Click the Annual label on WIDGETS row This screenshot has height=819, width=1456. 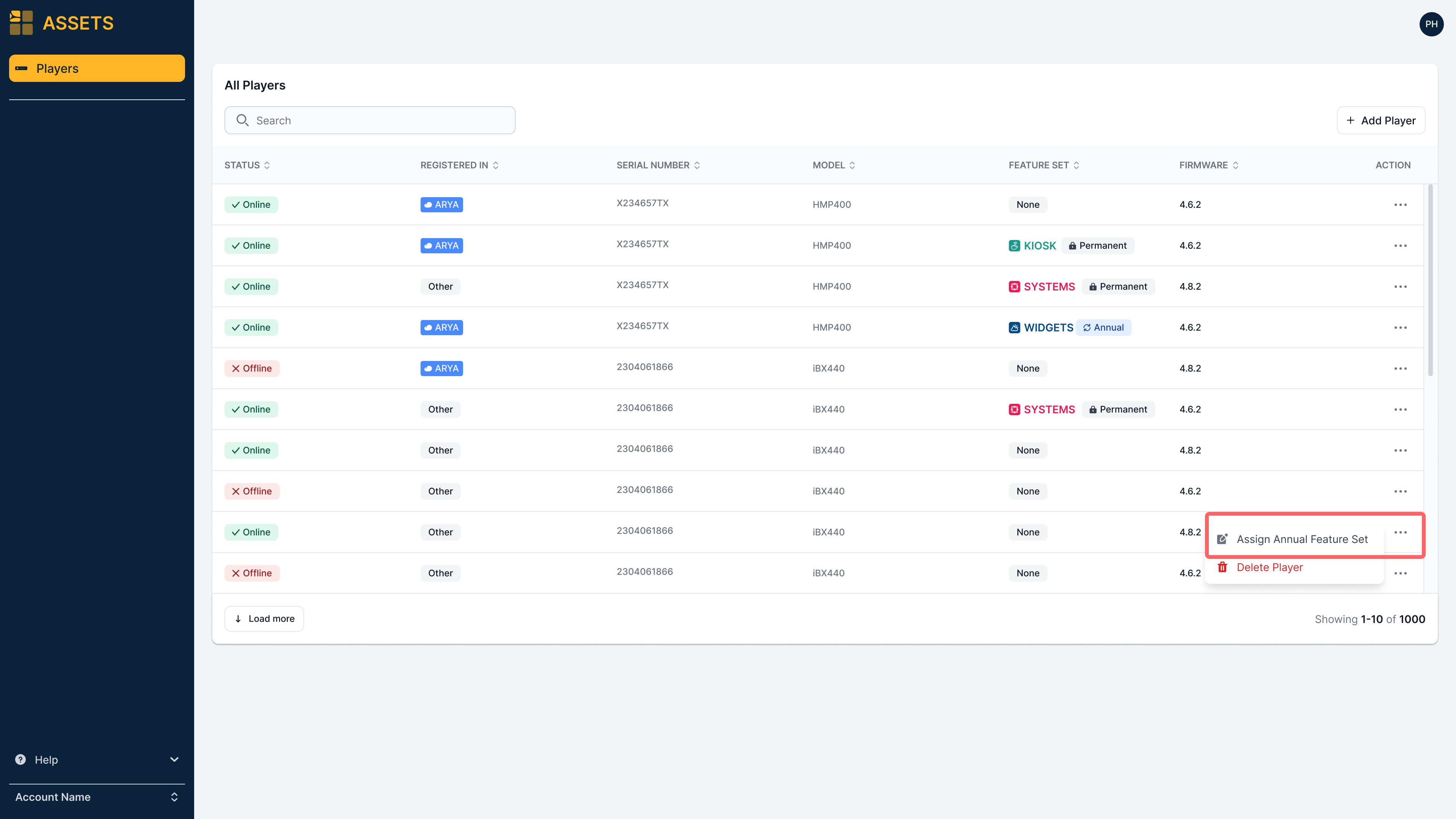click(1108, 328)
